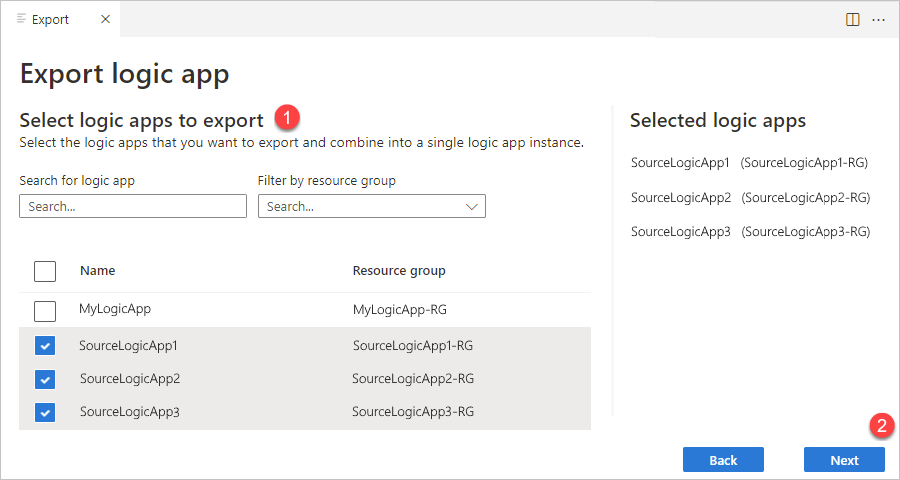Click the split editor icon
The image size is (900, 480).
853,19
